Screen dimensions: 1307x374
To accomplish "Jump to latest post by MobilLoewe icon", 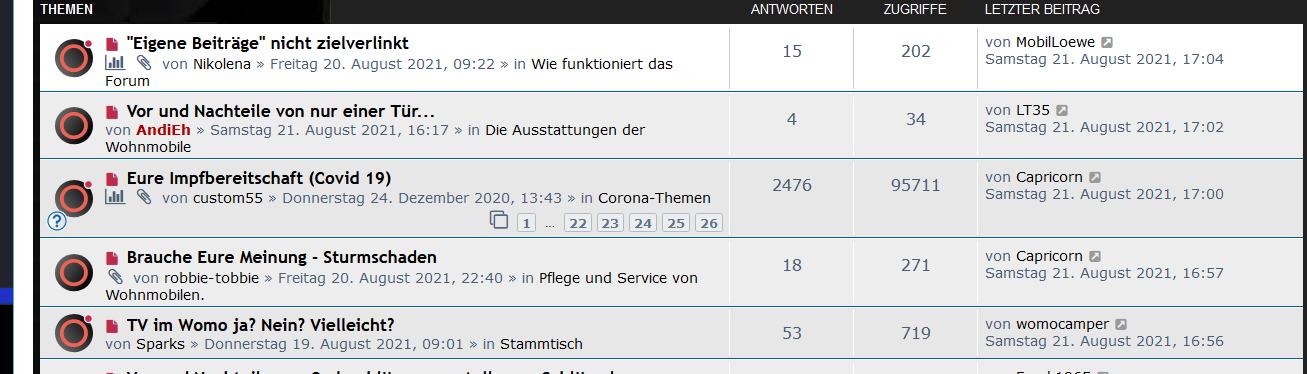I will click(1107, 43).
